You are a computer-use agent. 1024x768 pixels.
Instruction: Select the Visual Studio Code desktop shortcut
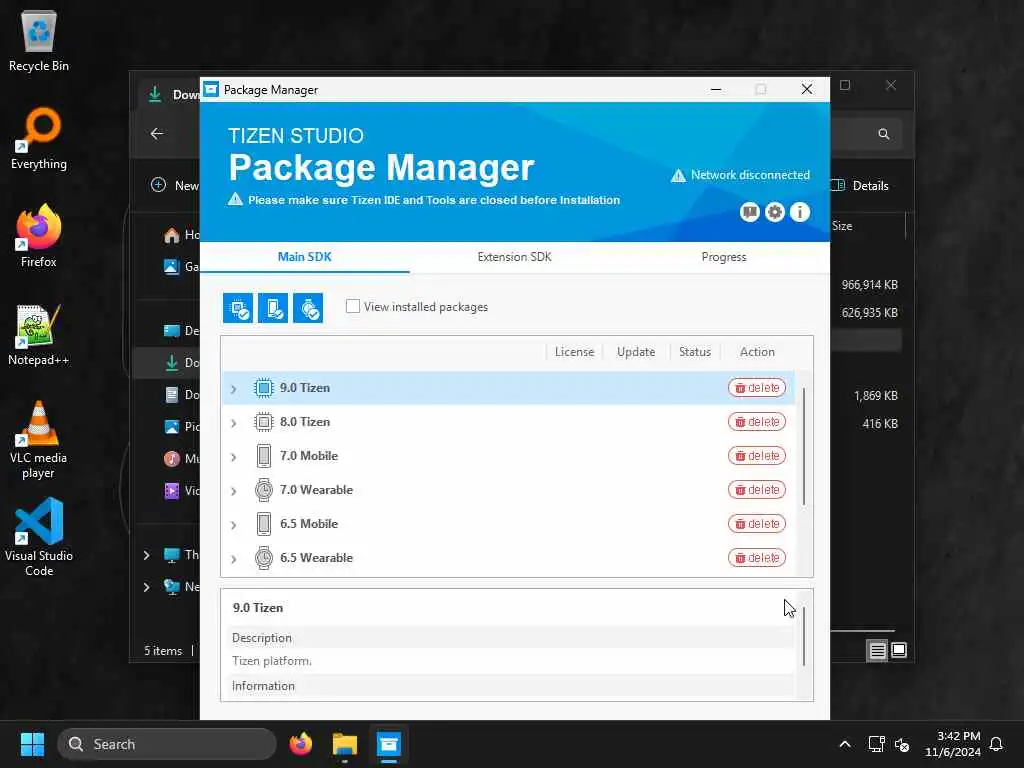(x=39, y=538)
